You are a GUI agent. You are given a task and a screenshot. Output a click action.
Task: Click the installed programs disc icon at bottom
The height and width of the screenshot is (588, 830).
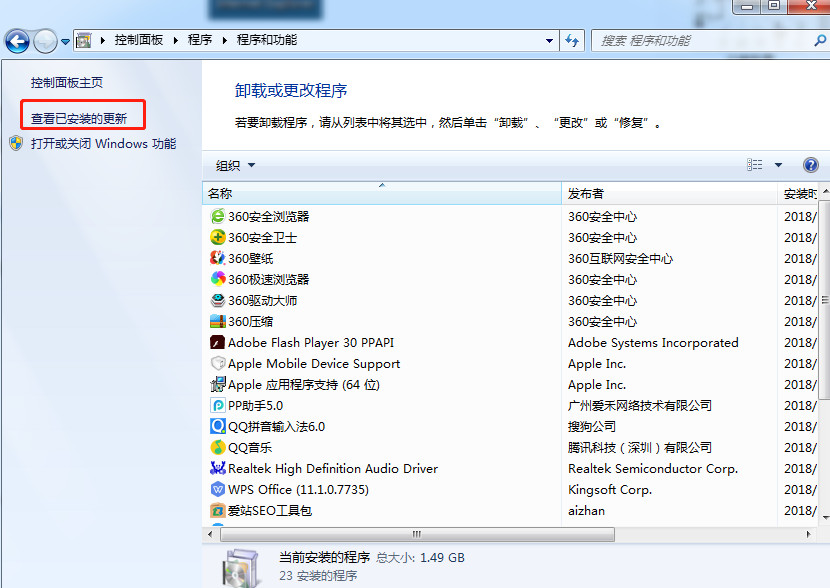tap(241, 568)
